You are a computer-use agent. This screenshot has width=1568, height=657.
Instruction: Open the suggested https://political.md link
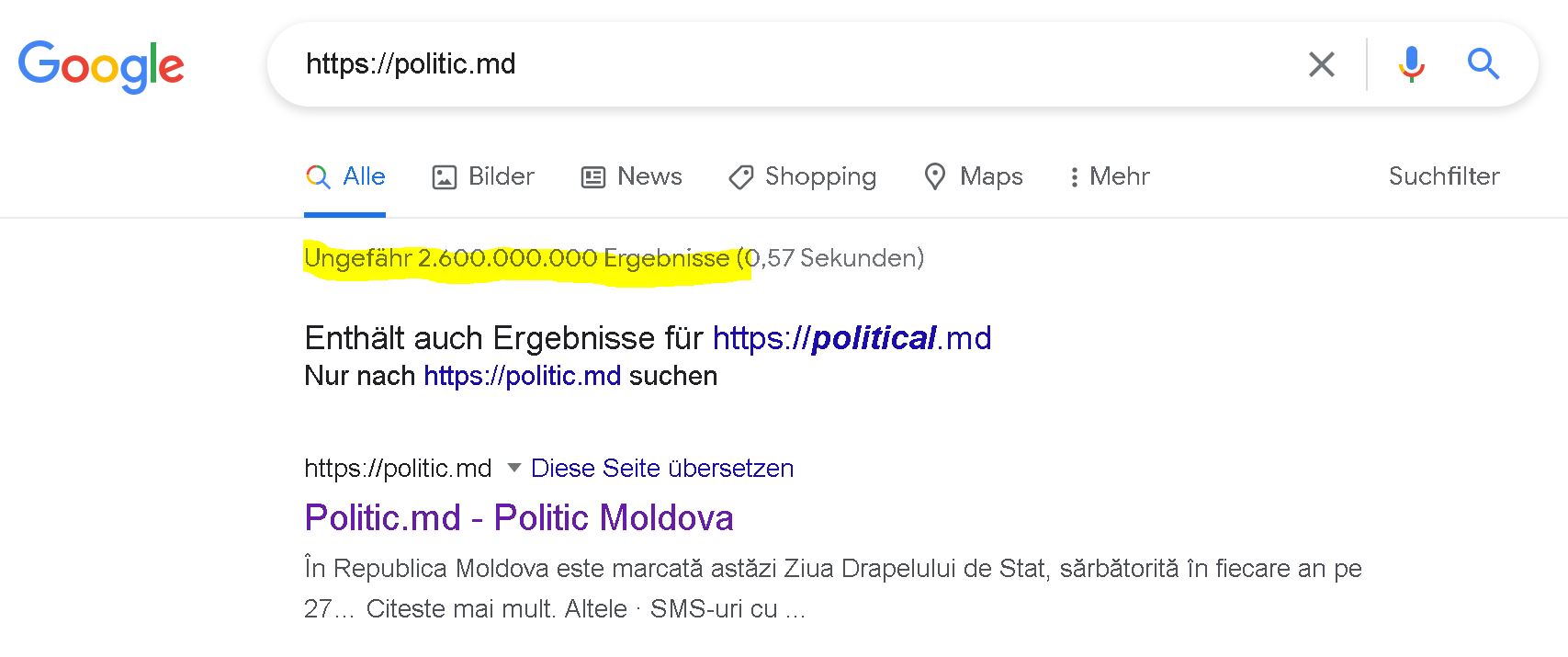pyautogui.click(x=852, y=338)
